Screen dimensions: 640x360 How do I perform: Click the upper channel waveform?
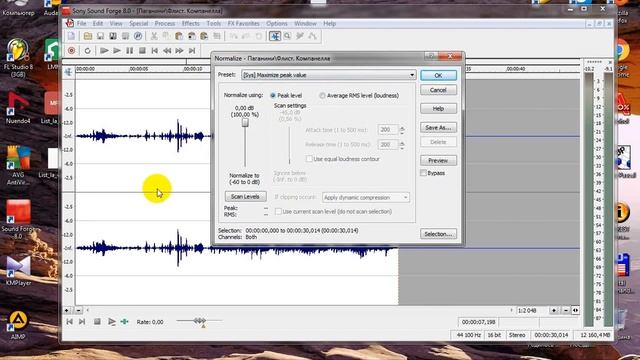[x=143, y=136]
